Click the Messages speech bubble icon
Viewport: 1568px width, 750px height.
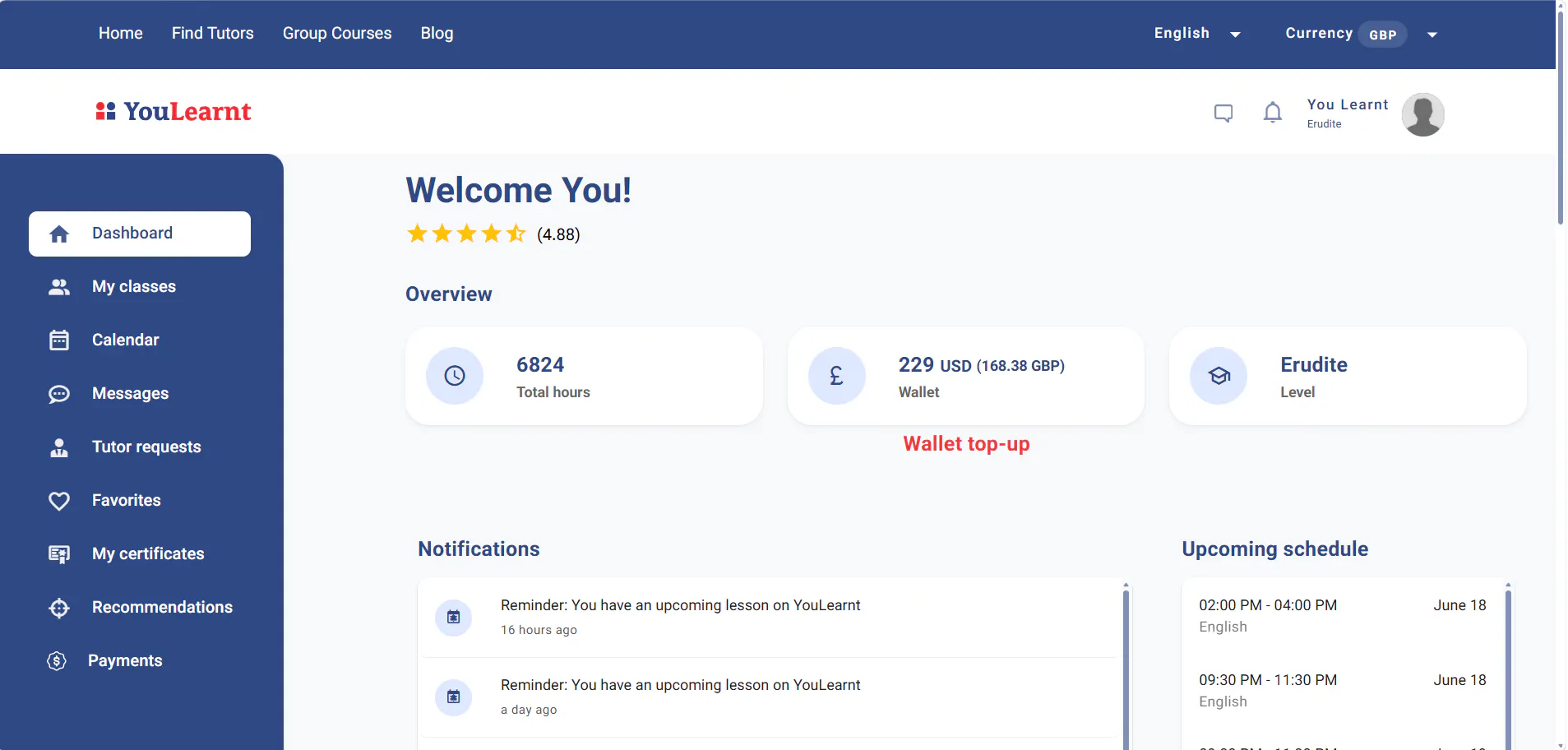click(59, 394)
